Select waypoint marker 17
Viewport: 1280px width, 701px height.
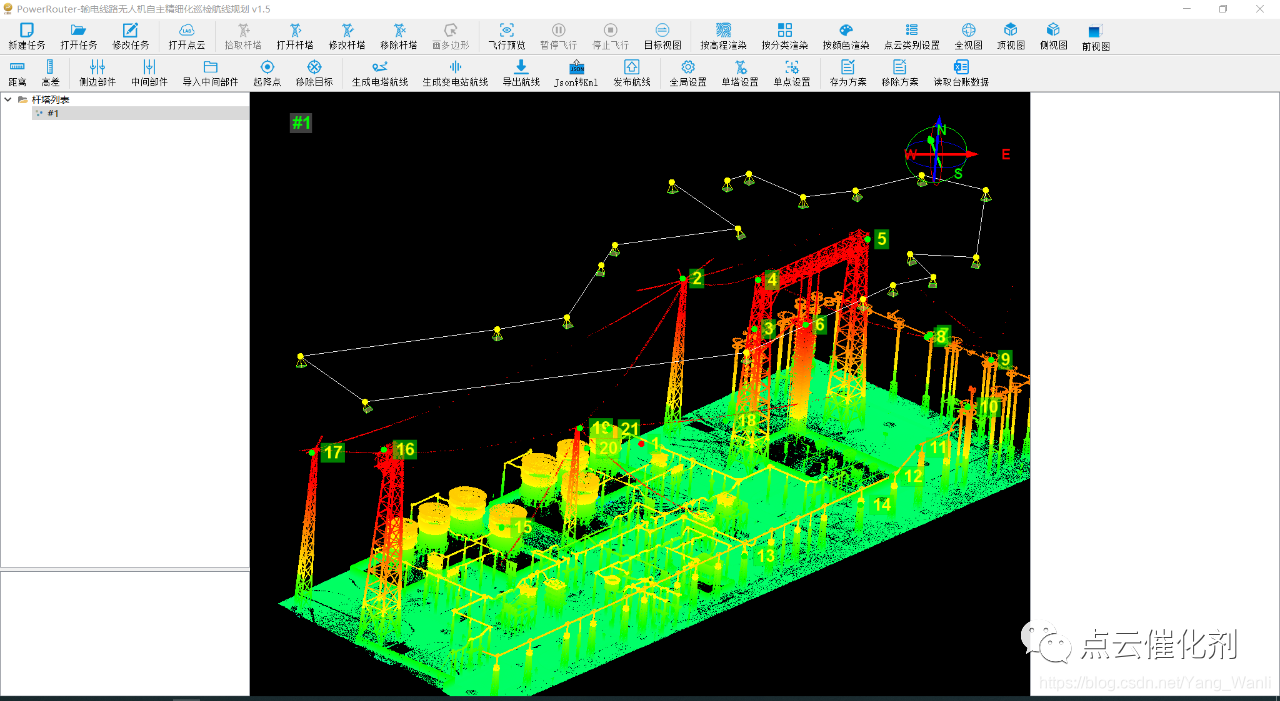click(x=333, y=453)
